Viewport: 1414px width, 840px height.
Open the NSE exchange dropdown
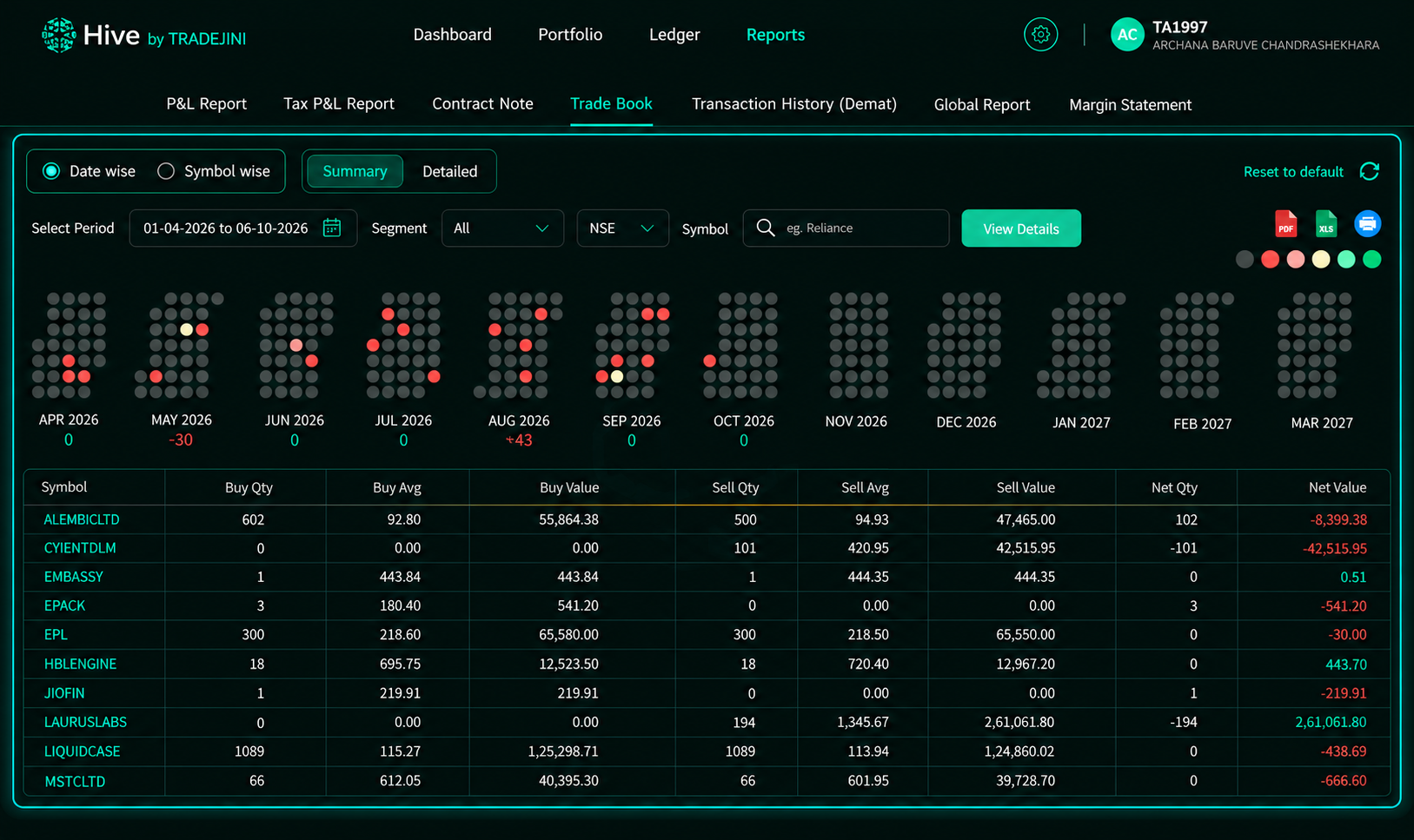[x=622, y=228]
